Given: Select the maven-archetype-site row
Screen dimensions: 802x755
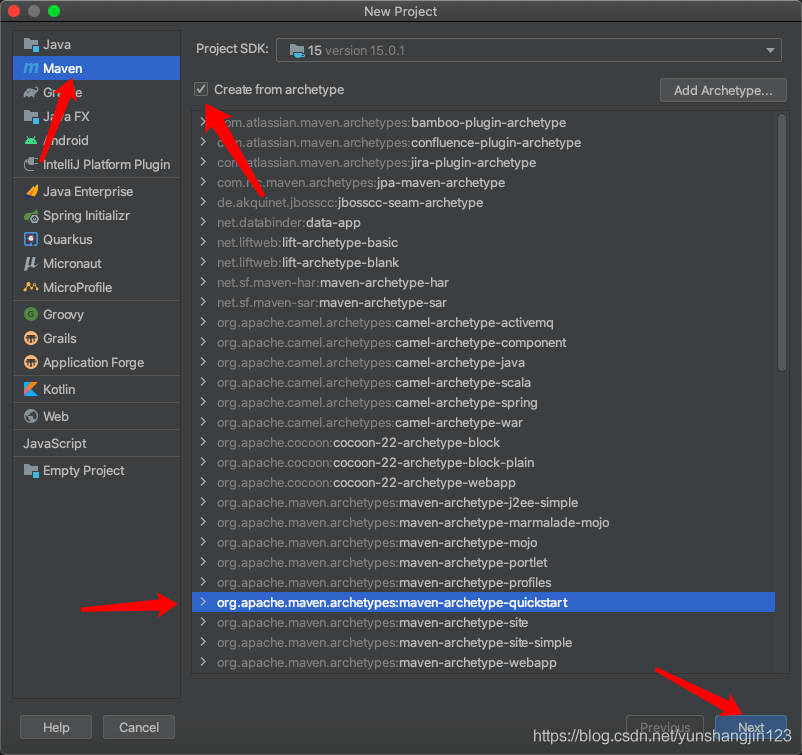Looking at the screenshot, I should (483, 622).
